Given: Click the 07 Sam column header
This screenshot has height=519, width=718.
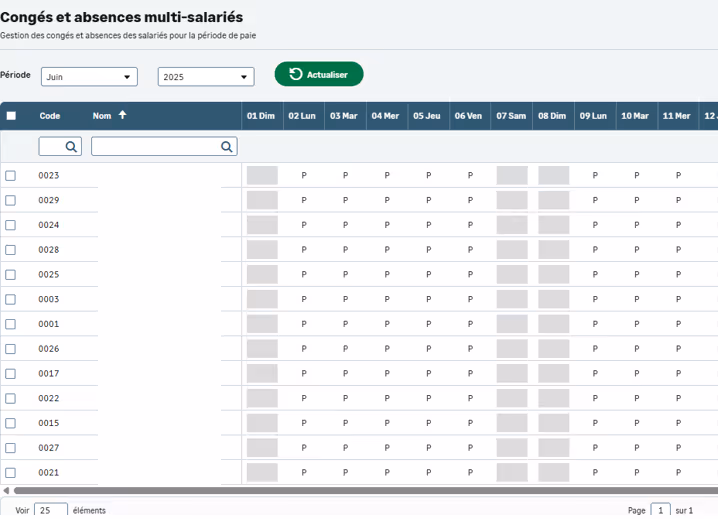Looking at the screenshot, I should pyautogui.click(x=511, y=116).
